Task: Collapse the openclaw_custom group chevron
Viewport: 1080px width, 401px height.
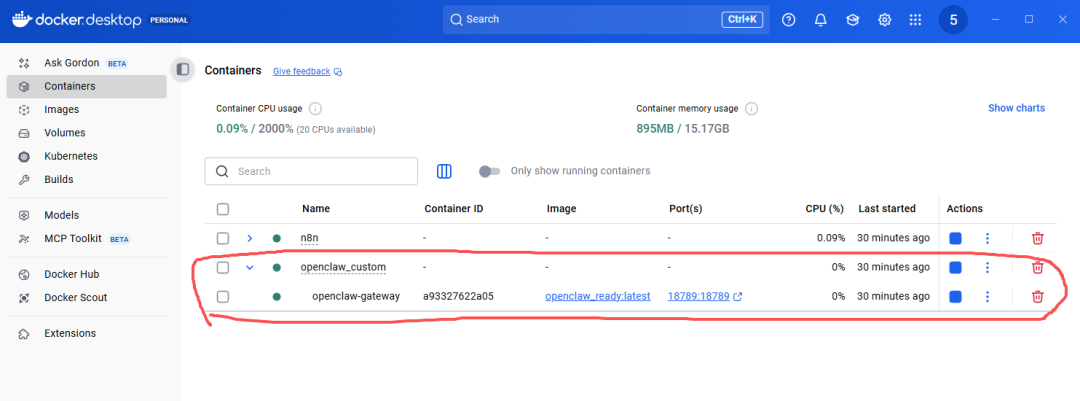Action: tap(250, 267)
